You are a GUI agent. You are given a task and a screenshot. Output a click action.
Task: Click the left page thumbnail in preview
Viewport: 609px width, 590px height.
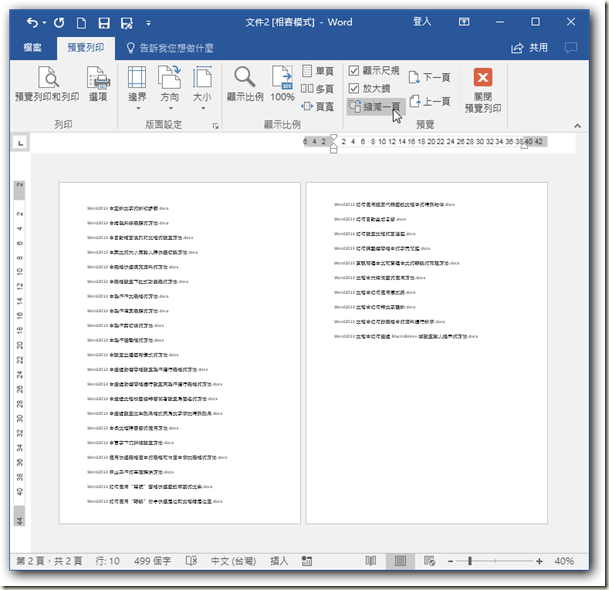coord(179,353)
